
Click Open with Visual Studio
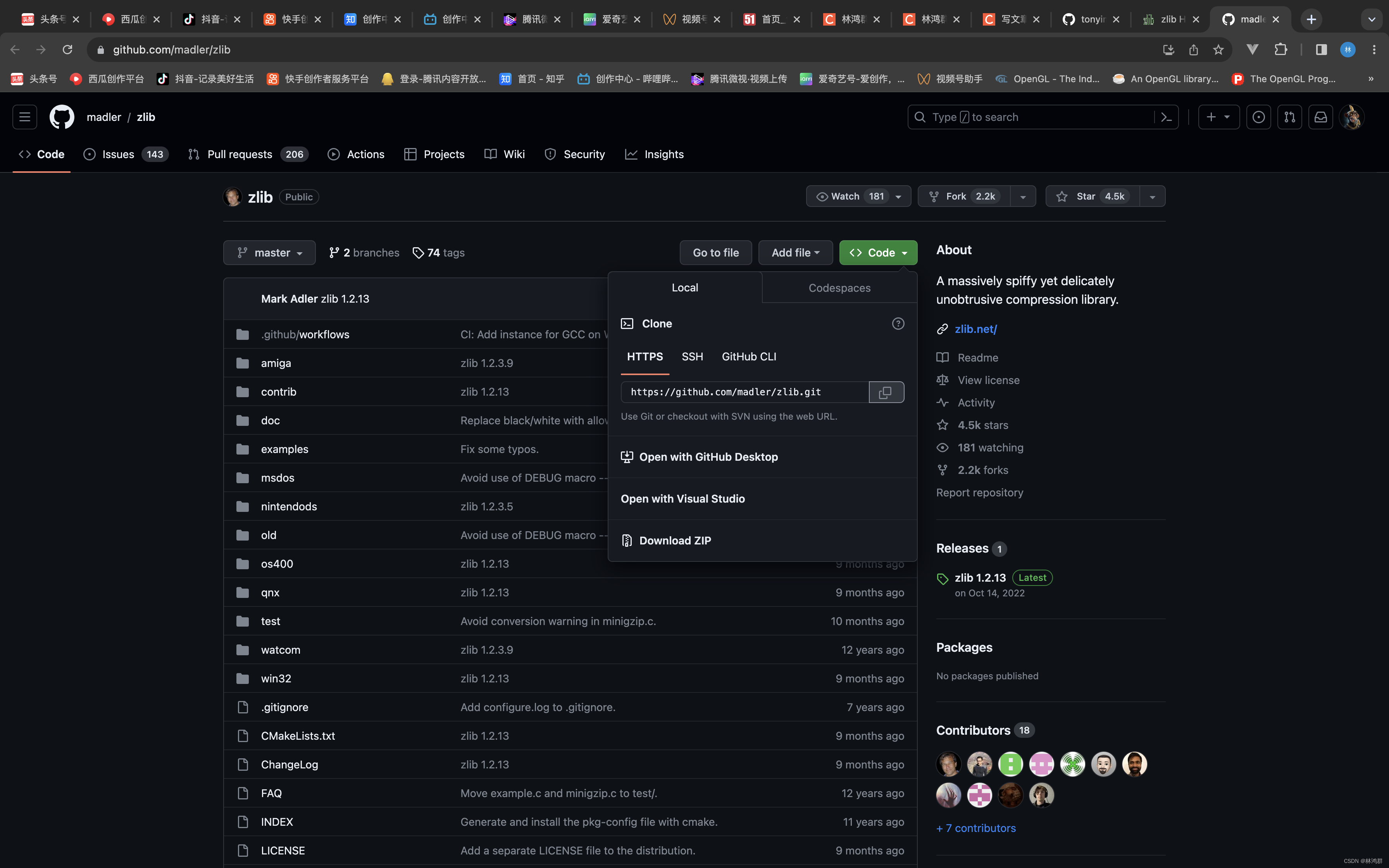click(x=682, y=499)
